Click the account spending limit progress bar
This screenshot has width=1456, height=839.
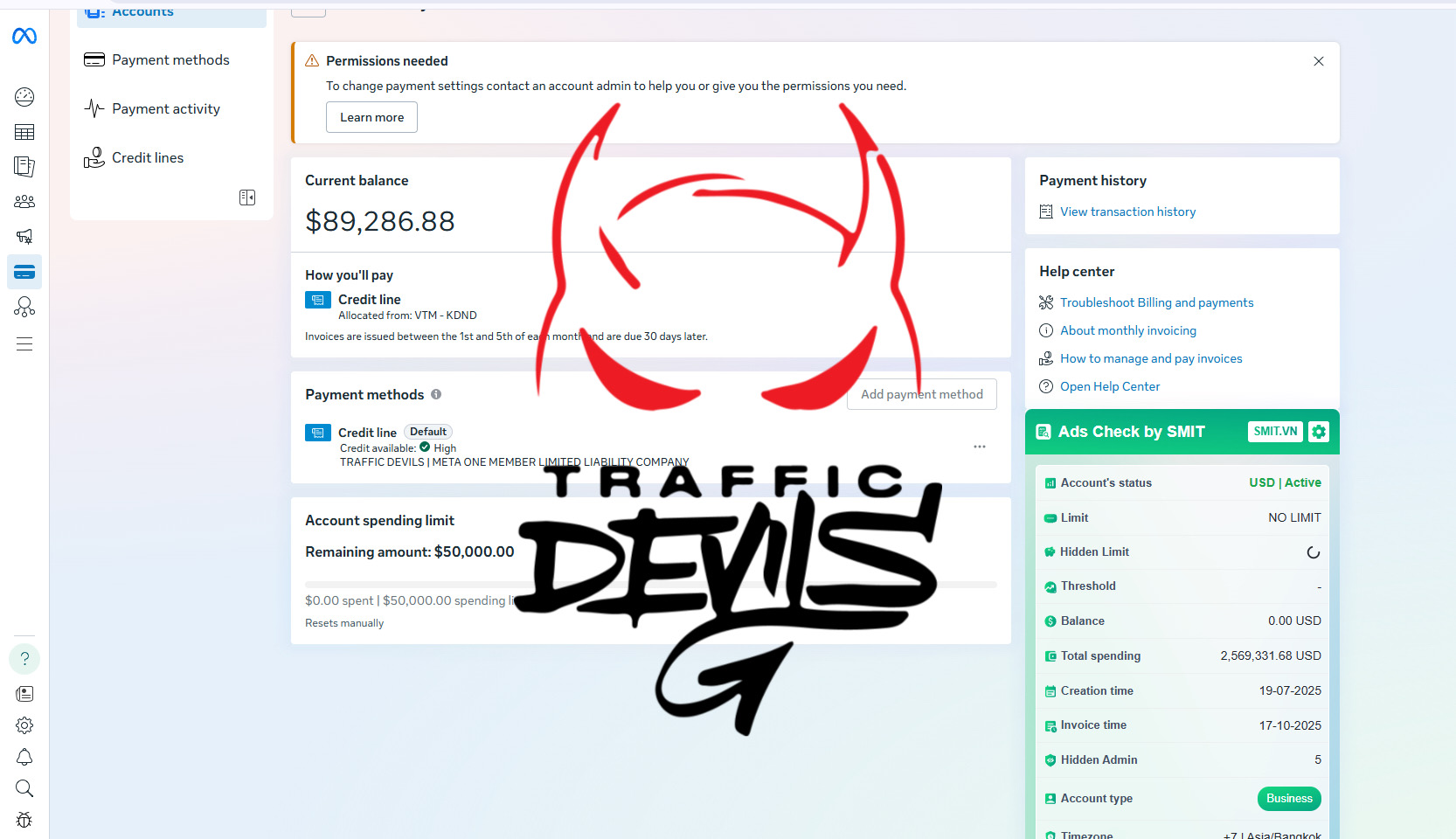[651, 584]
